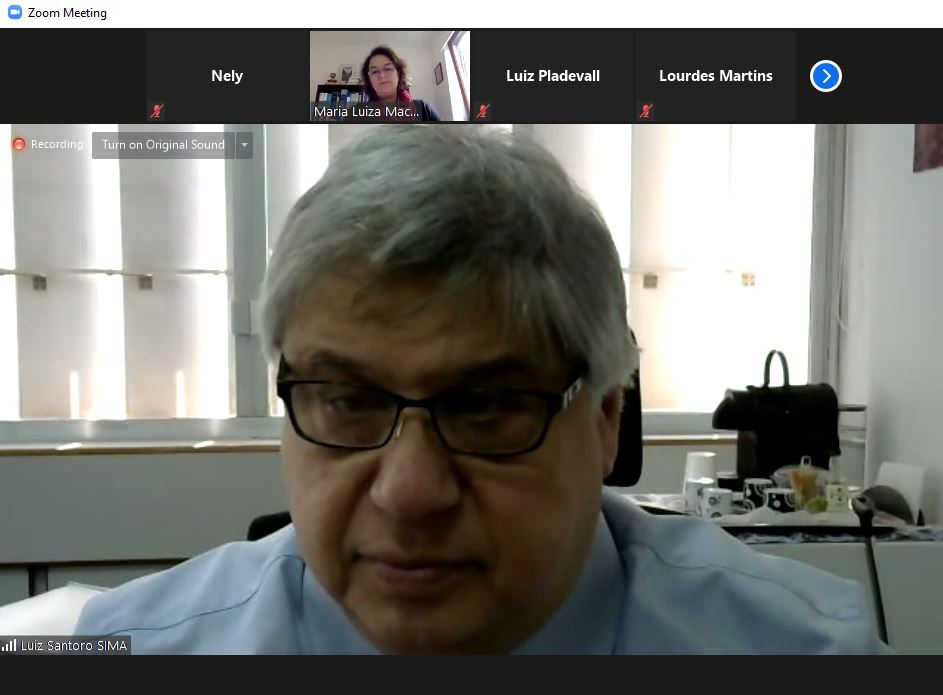Select Lourdes Martins' participant tile

(x=715, y=76)
